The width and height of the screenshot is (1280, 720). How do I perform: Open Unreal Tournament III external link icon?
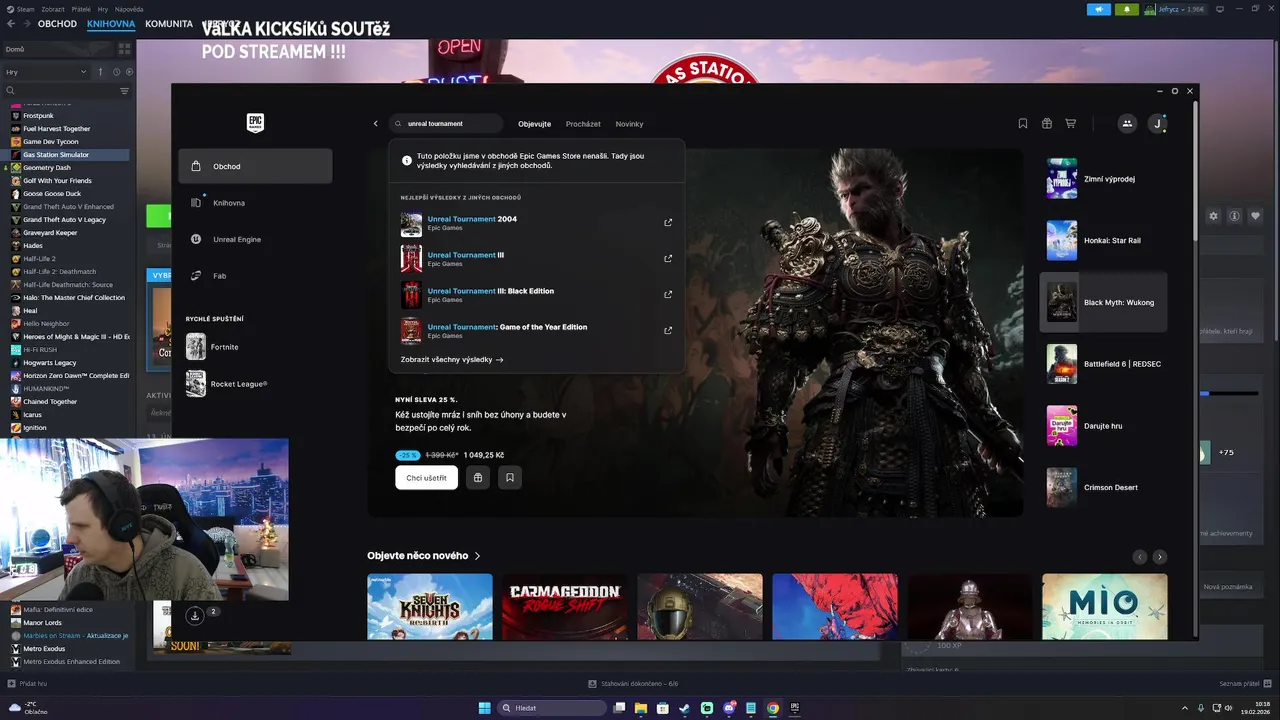[668, 258]
